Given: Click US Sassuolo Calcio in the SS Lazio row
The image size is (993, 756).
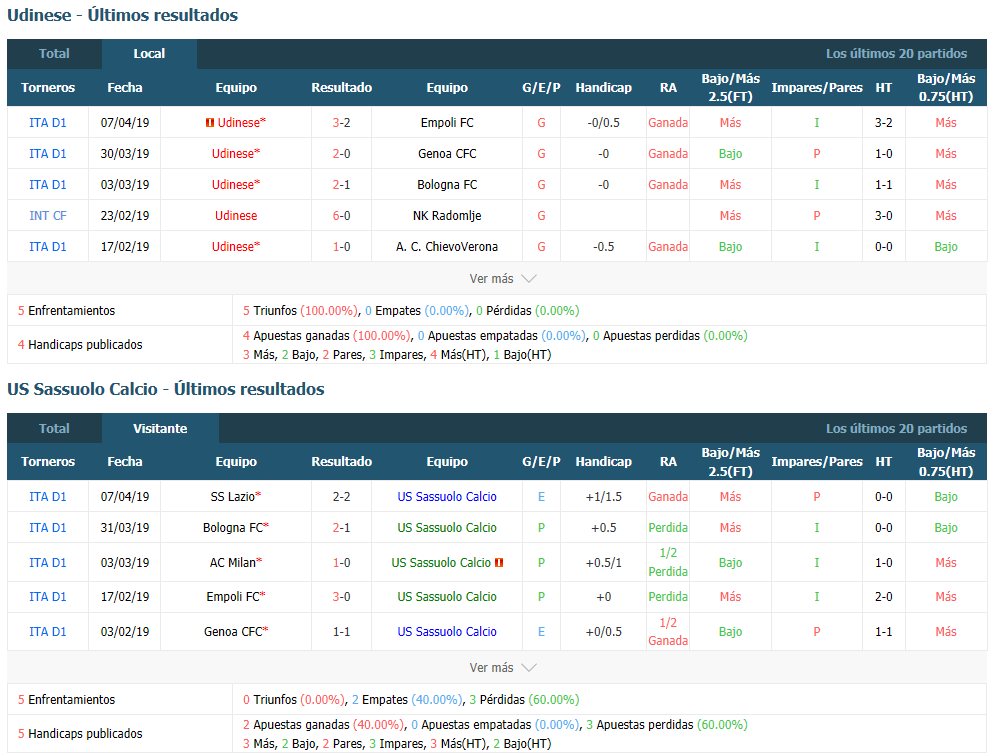Looking at the screenshot, I should tap(447, 497).
